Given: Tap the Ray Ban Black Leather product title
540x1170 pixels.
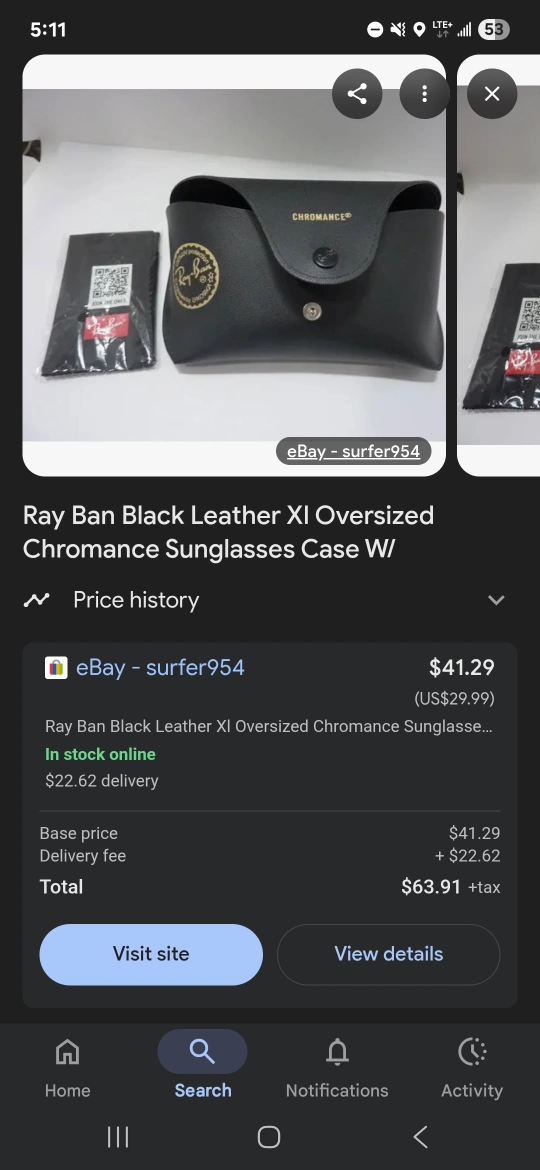Looking at the screenshot, I should pyautogui.click(x=228, y=532).
